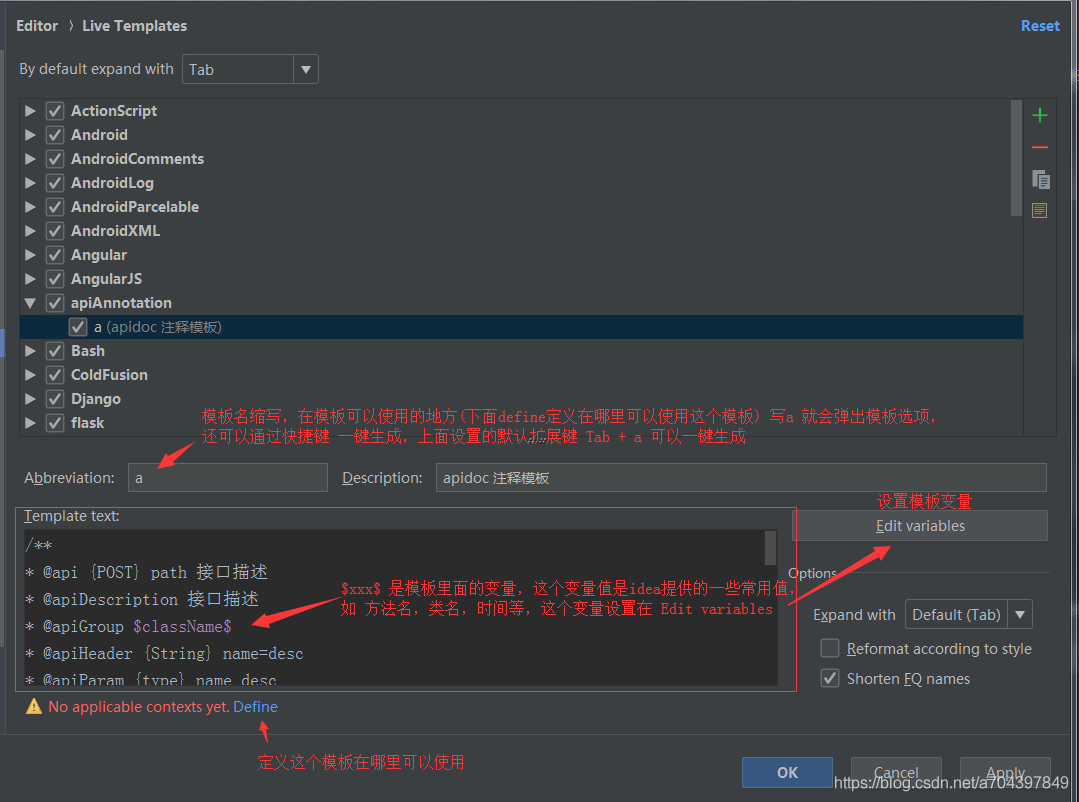Expand the Bash template group
1079x802 pixels.
[30, 351]
